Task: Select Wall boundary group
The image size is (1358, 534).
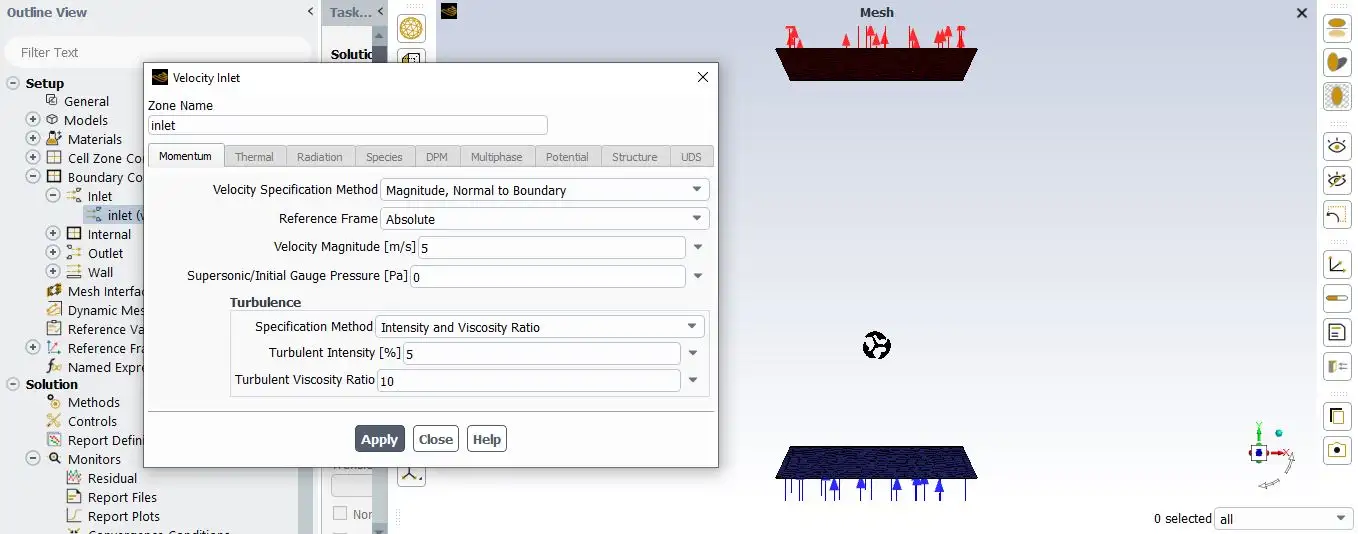Action: coord(100,272)
